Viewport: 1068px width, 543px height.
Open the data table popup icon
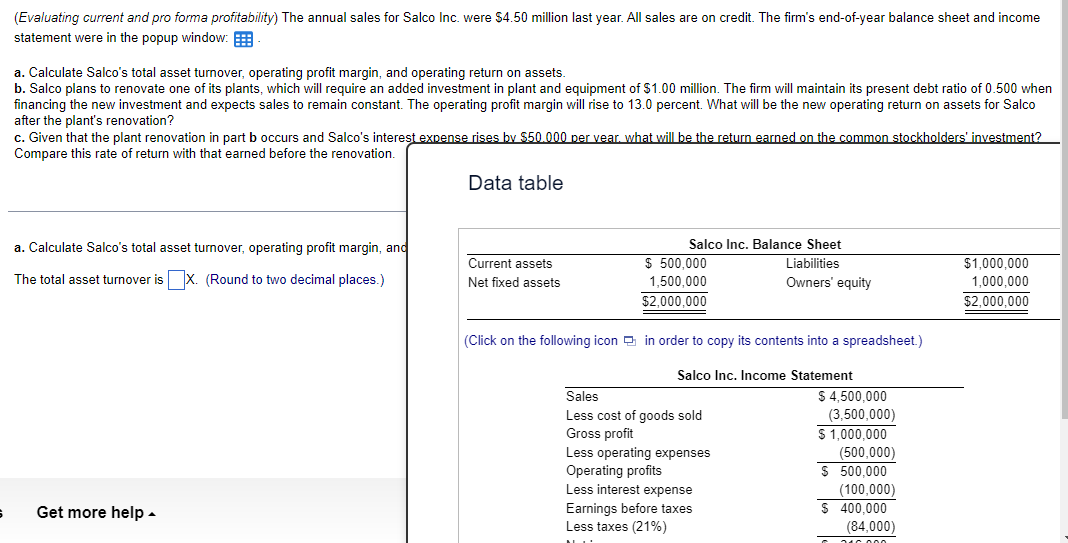(x=243, y=40)
